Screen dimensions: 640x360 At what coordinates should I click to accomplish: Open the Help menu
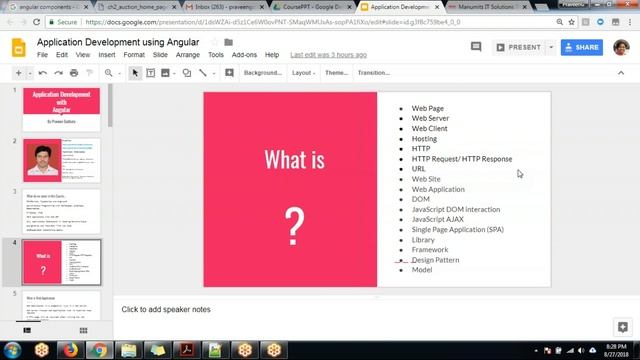point(272,55)
